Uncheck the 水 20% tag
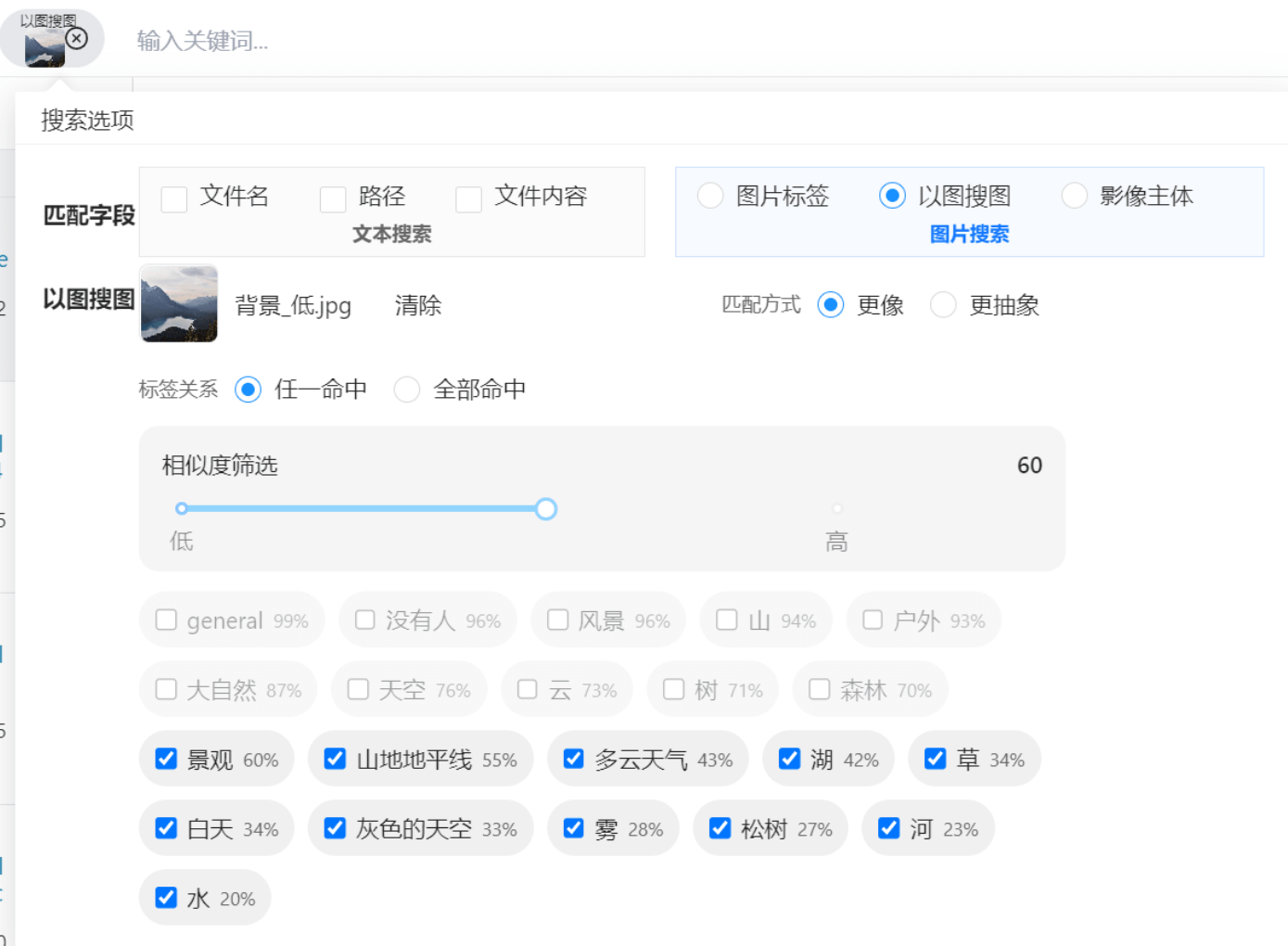This screenshot has width=1288, height=946. pyautogui.click(x=166, y=897)
